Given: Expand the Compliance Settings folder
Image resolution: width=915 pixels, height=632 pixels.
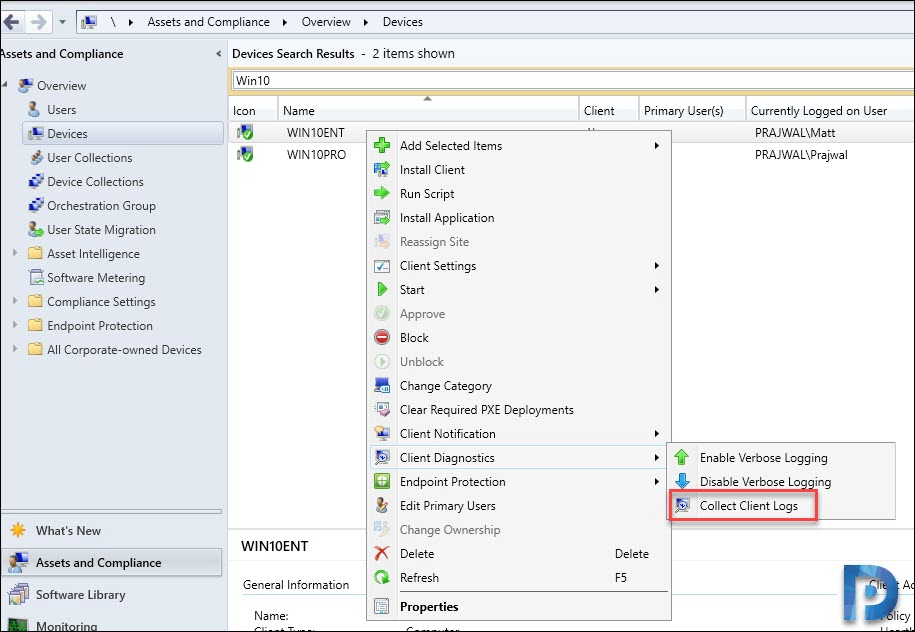Looking at the screenshot, I should tap(16, 301).
